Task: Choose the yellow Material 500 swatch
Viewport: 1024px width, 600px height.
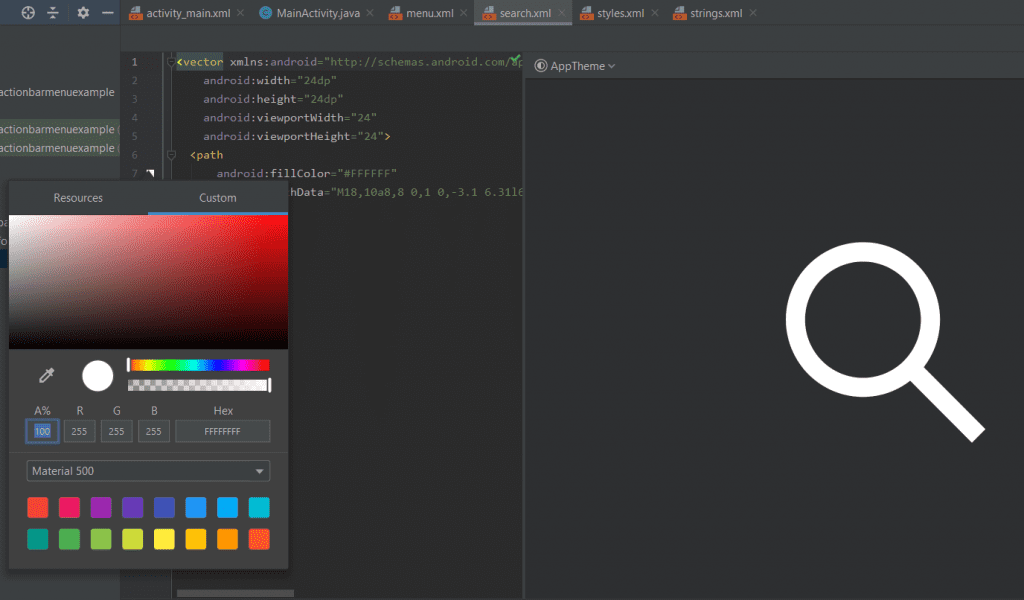Action: point(164,539)
